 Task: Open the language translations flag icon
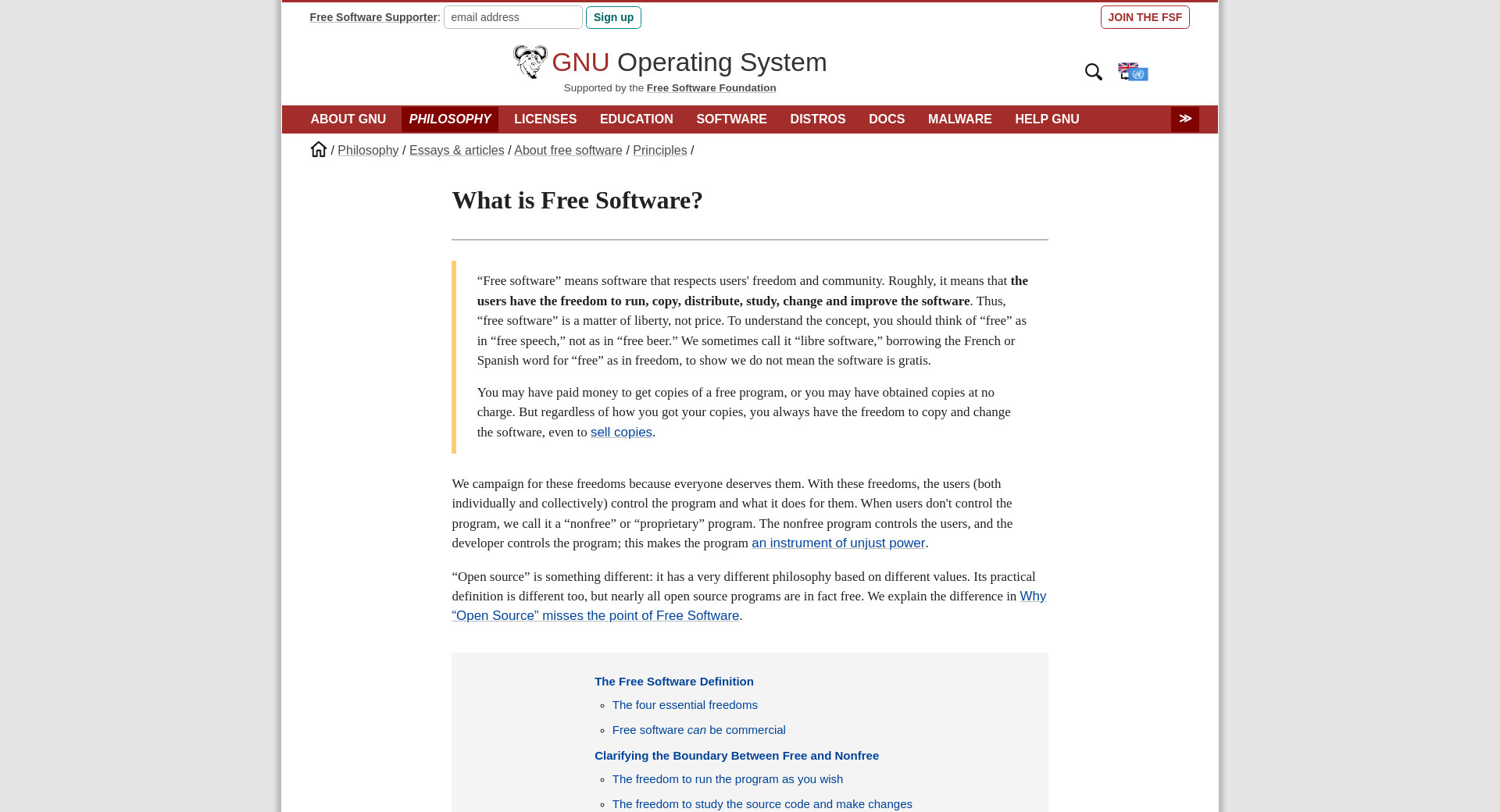(x=1133, y=72)
